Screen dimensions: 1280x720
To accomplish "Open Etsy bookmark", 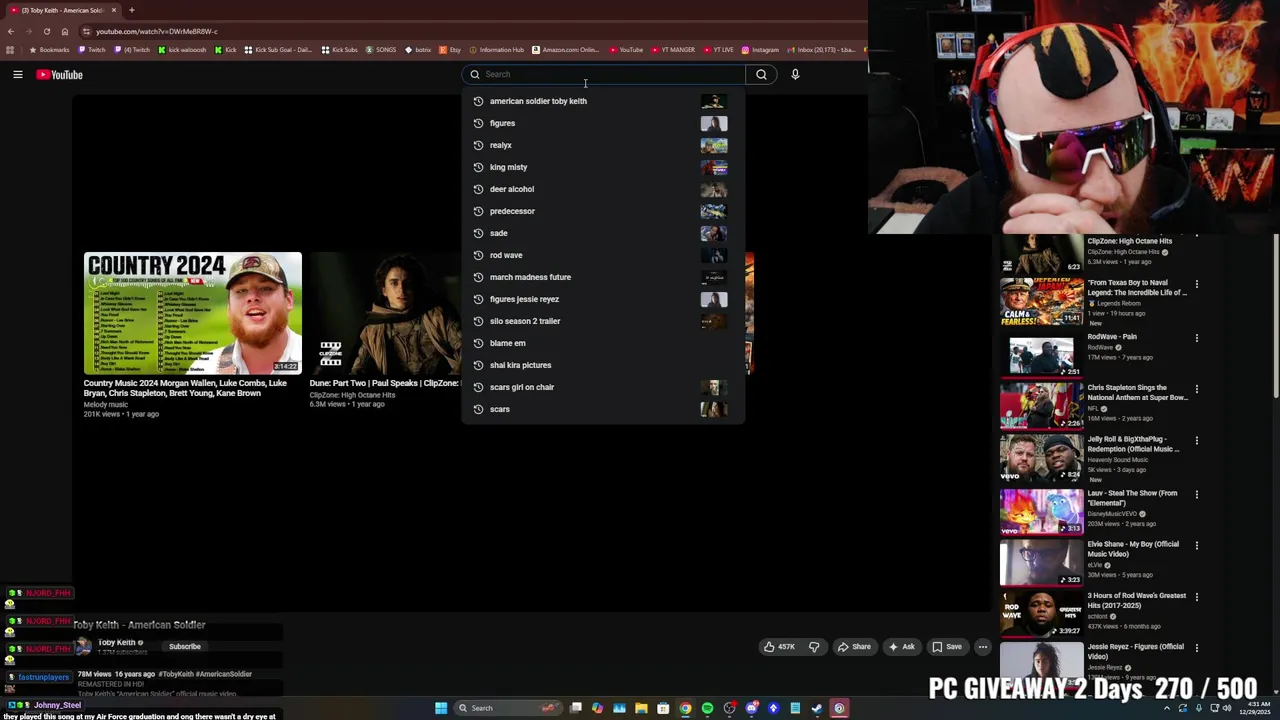I will point(450,50).
